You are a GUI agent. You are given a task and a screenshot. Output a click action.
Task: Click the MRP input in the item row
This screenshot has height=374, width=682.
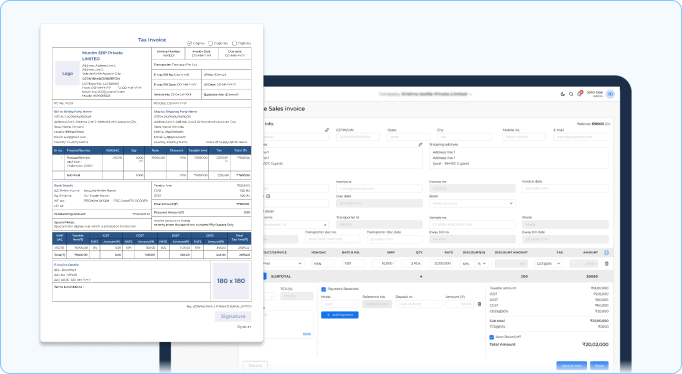383,264
